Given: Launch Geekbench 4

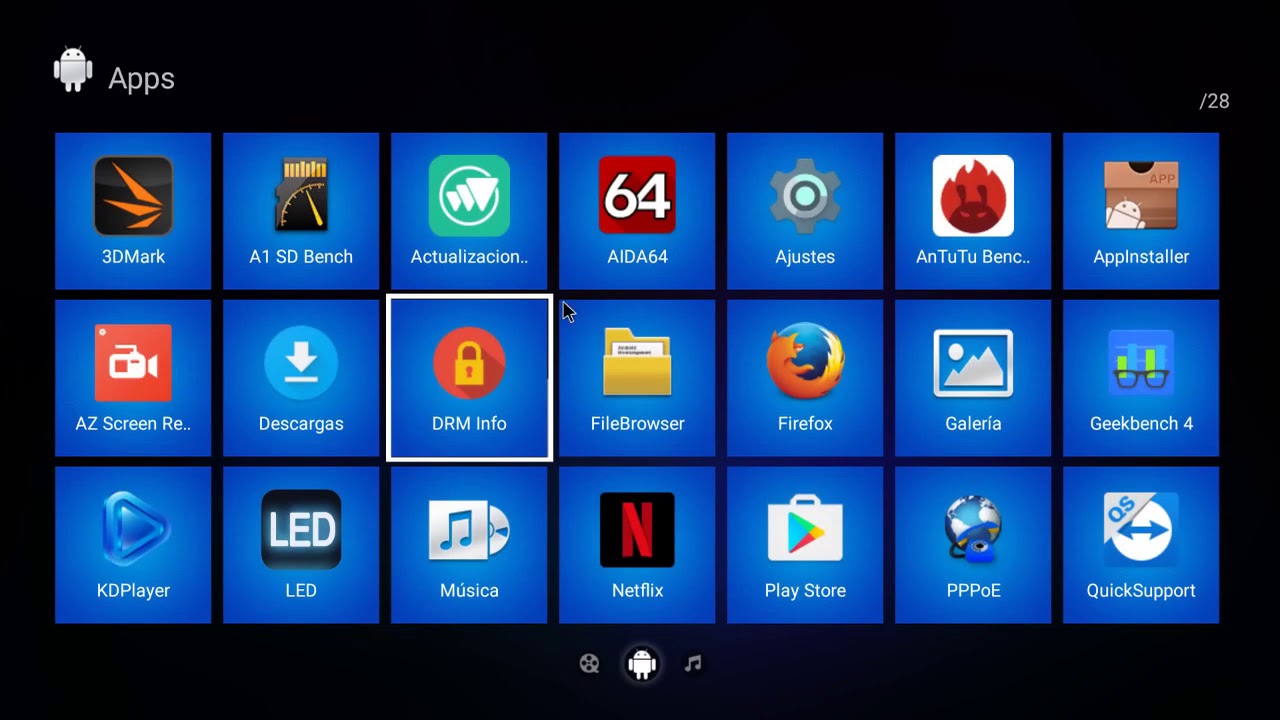Looking at the screenshot, I should tap(1141, 378).
